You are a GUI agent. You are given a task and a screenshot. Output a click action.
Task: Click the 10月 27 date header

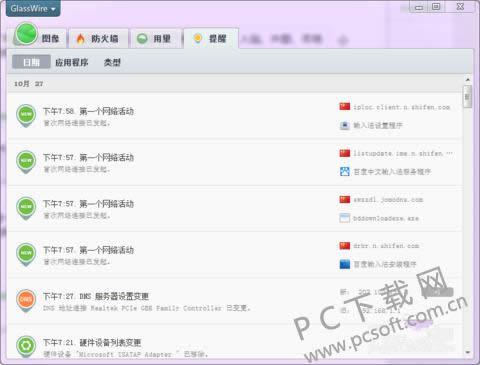pos(28,84)
